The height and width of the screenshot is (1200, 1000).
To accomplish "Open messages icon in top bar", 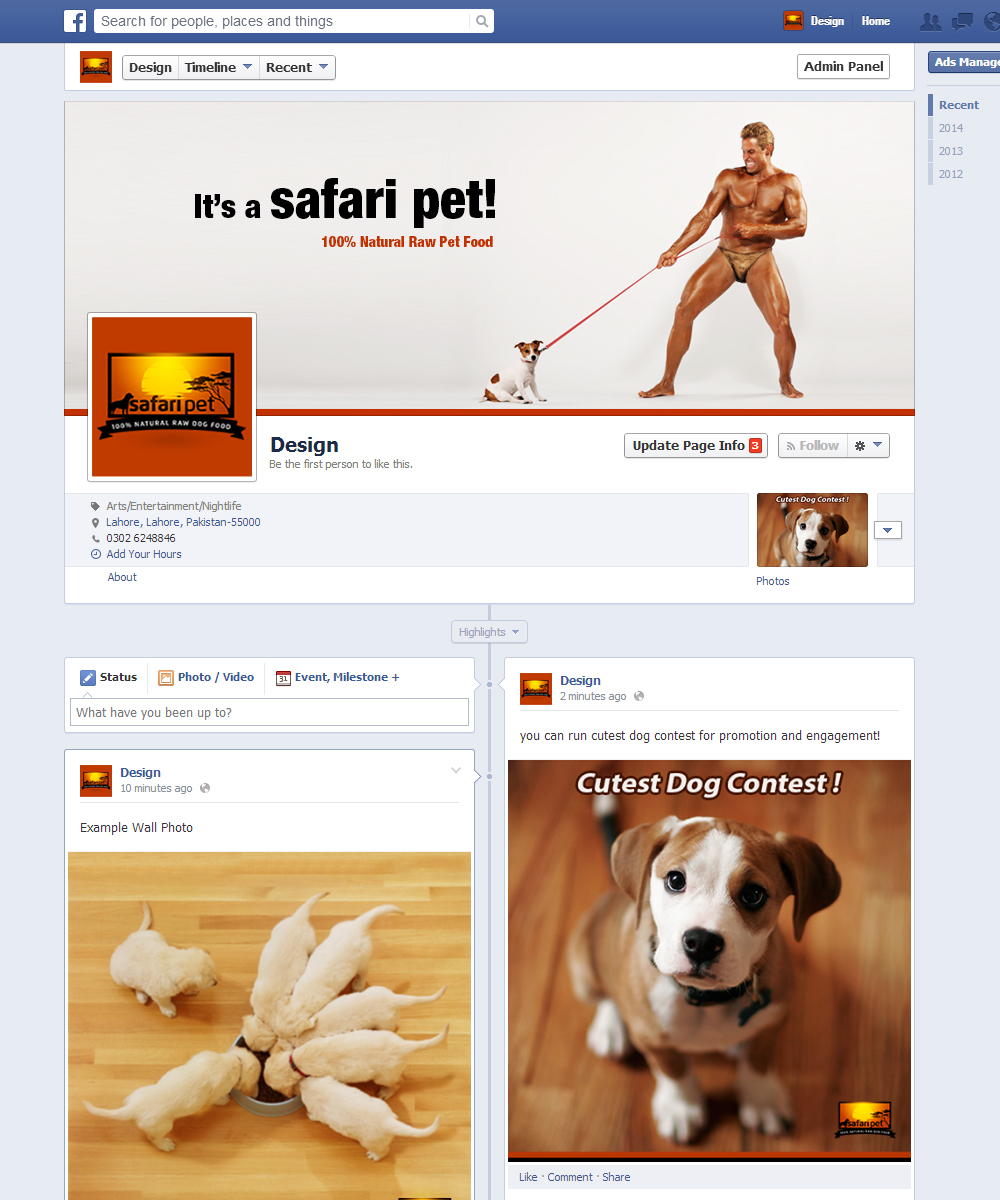I will click(962, 21).
